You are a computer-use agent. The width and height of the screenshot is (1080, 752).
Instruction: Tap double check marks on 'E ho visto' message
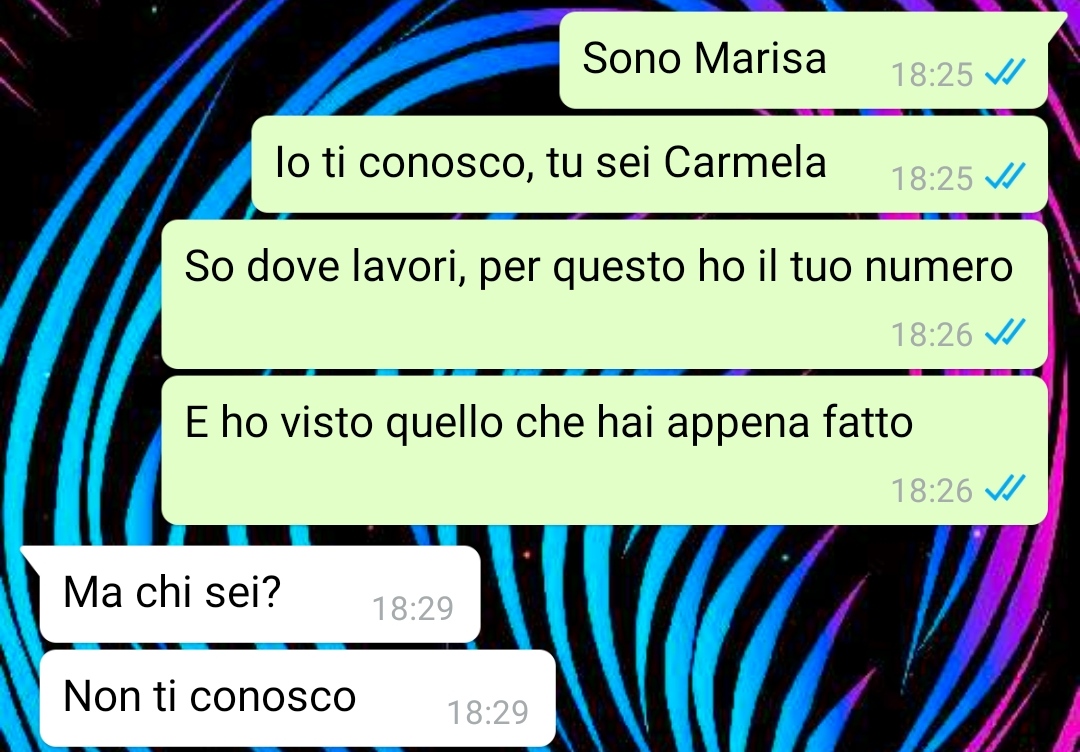[1006, 488]
